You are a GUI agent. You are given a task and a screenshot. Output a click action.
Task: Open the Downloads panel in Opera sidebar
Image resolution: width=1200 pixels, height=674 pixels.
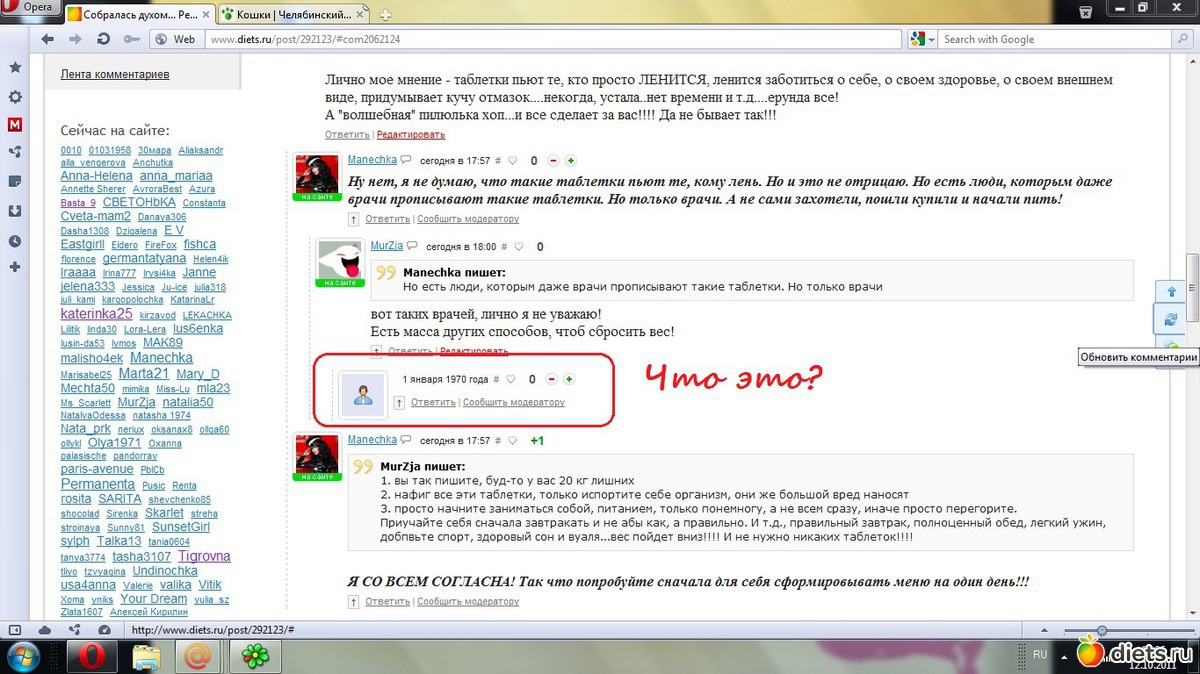(15, 211)
